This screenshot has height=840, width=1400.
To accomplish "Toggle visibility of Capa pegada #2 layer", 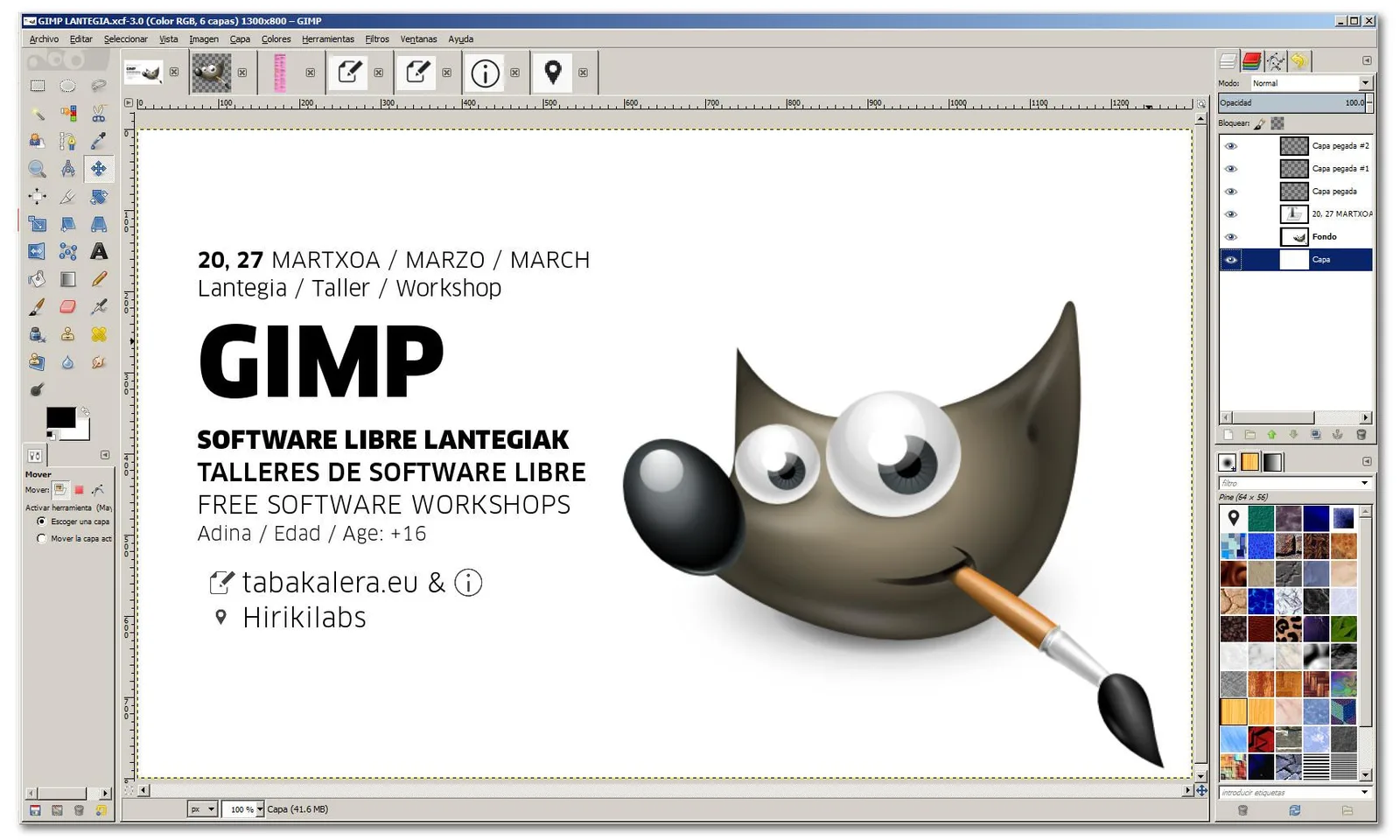I will (1231, 146).
